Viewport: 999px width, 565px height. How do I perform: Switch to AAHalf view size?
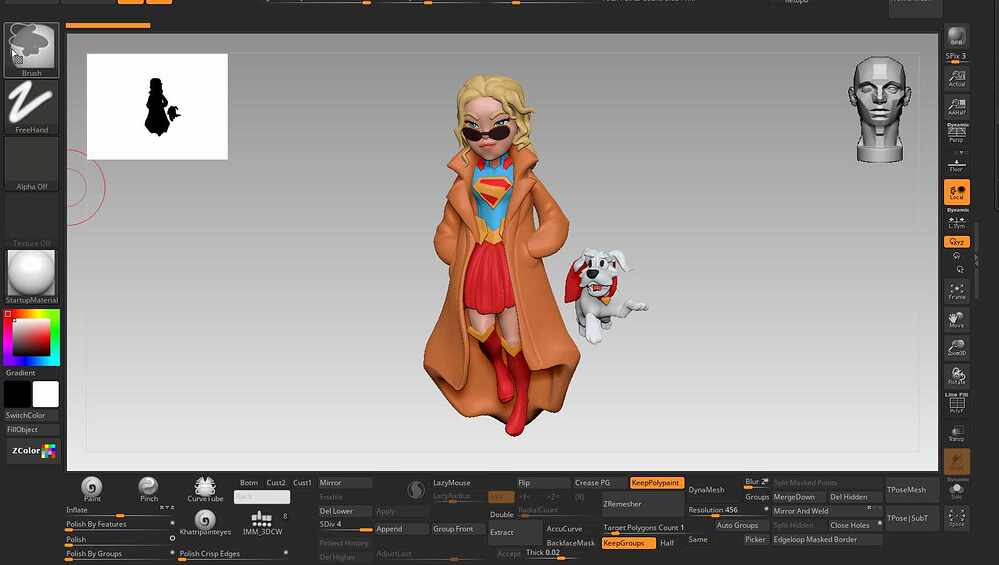coord(956,106)
